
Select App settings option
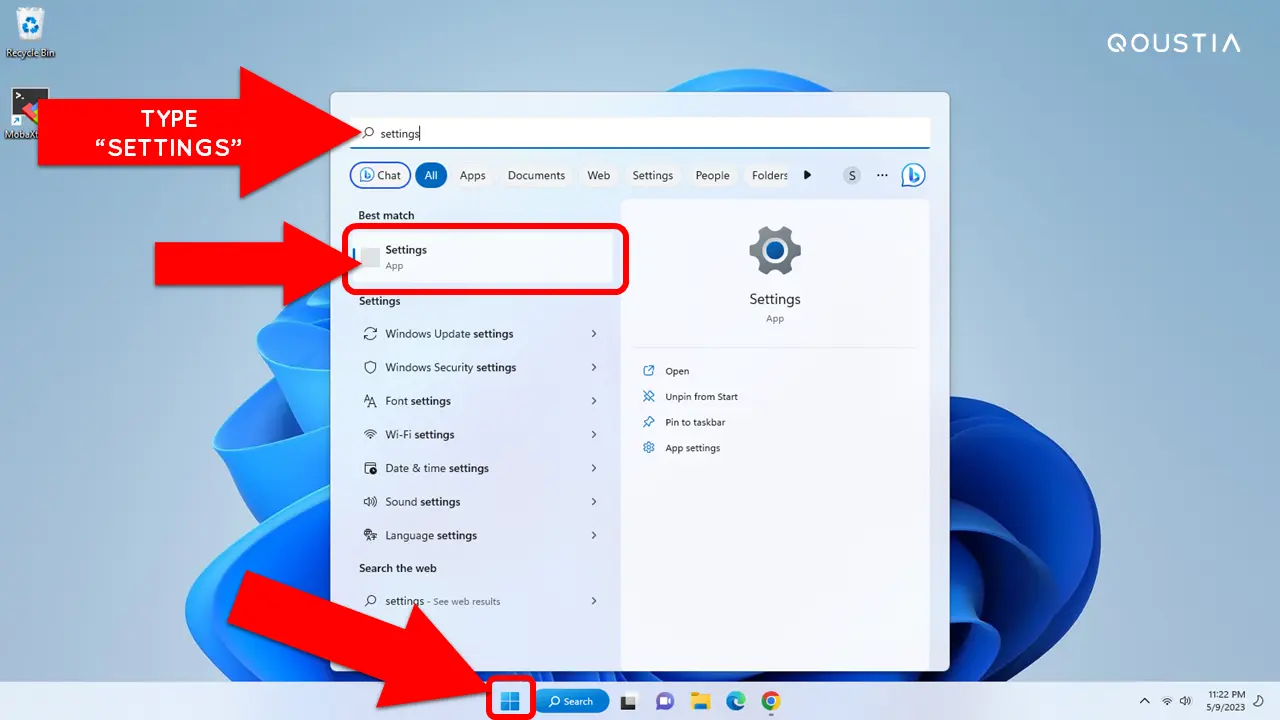tap(692, 448)
